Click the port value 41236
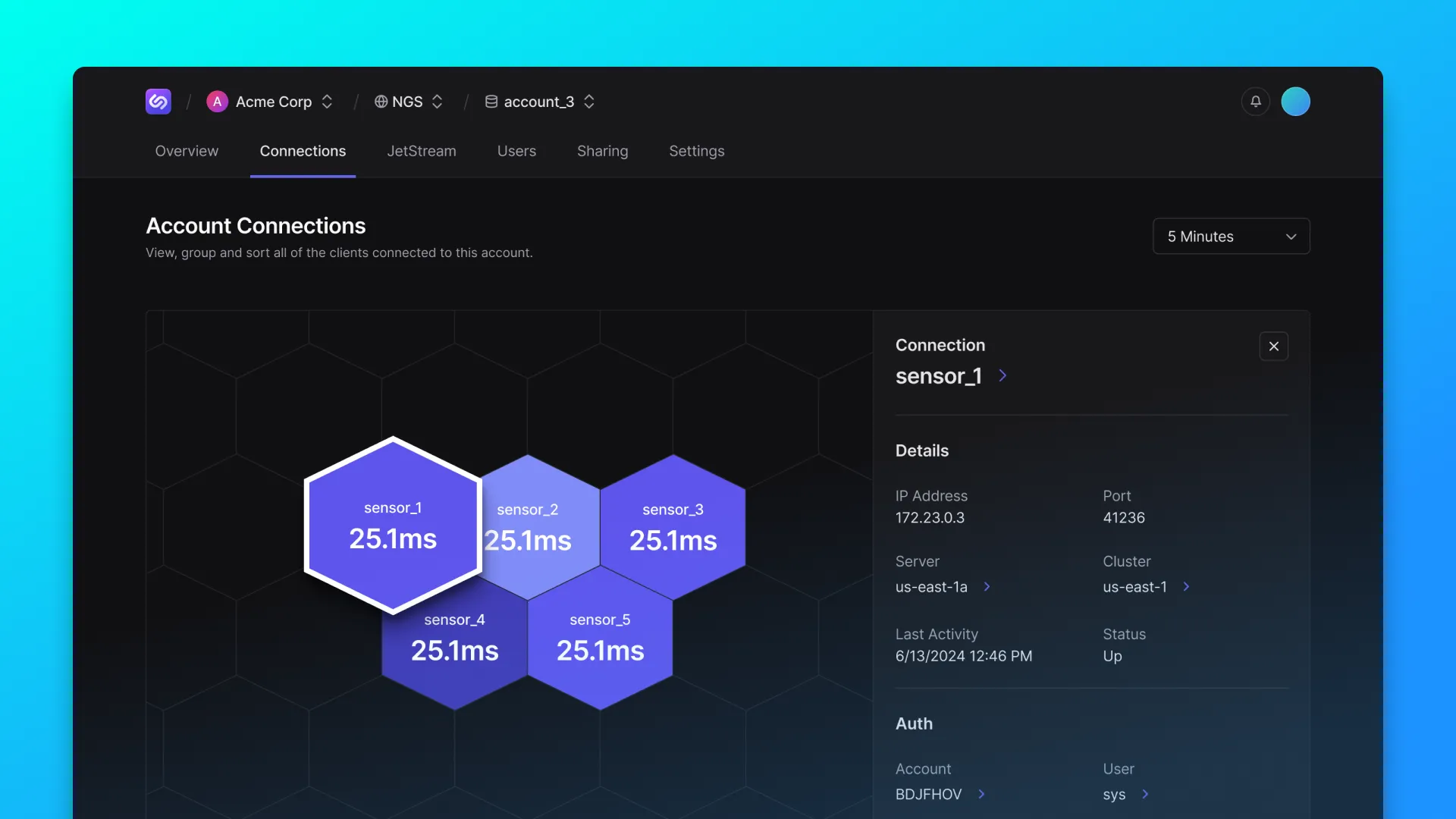 click(1124, 518)
